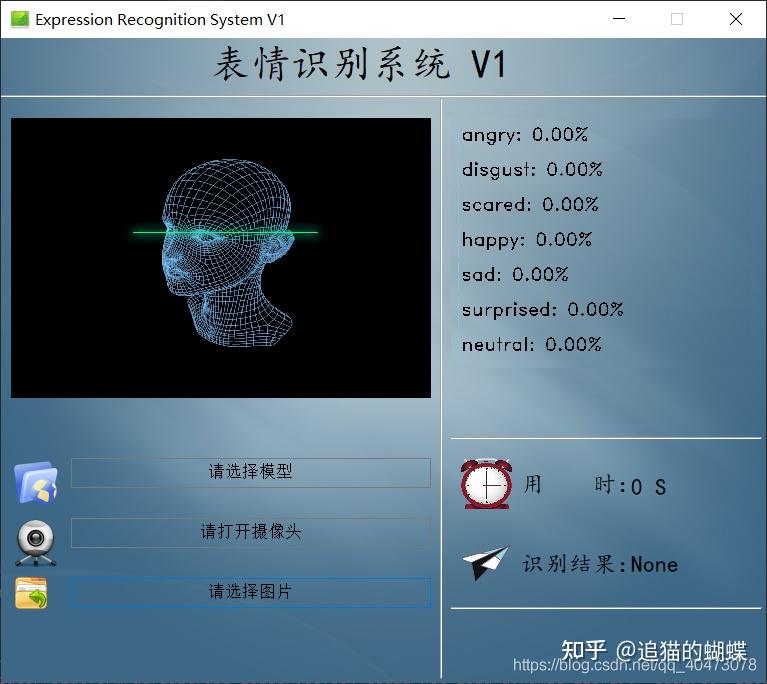Click the paper plane icon
The width and height of the screenshot is (767, 684).
click(486, 563)
